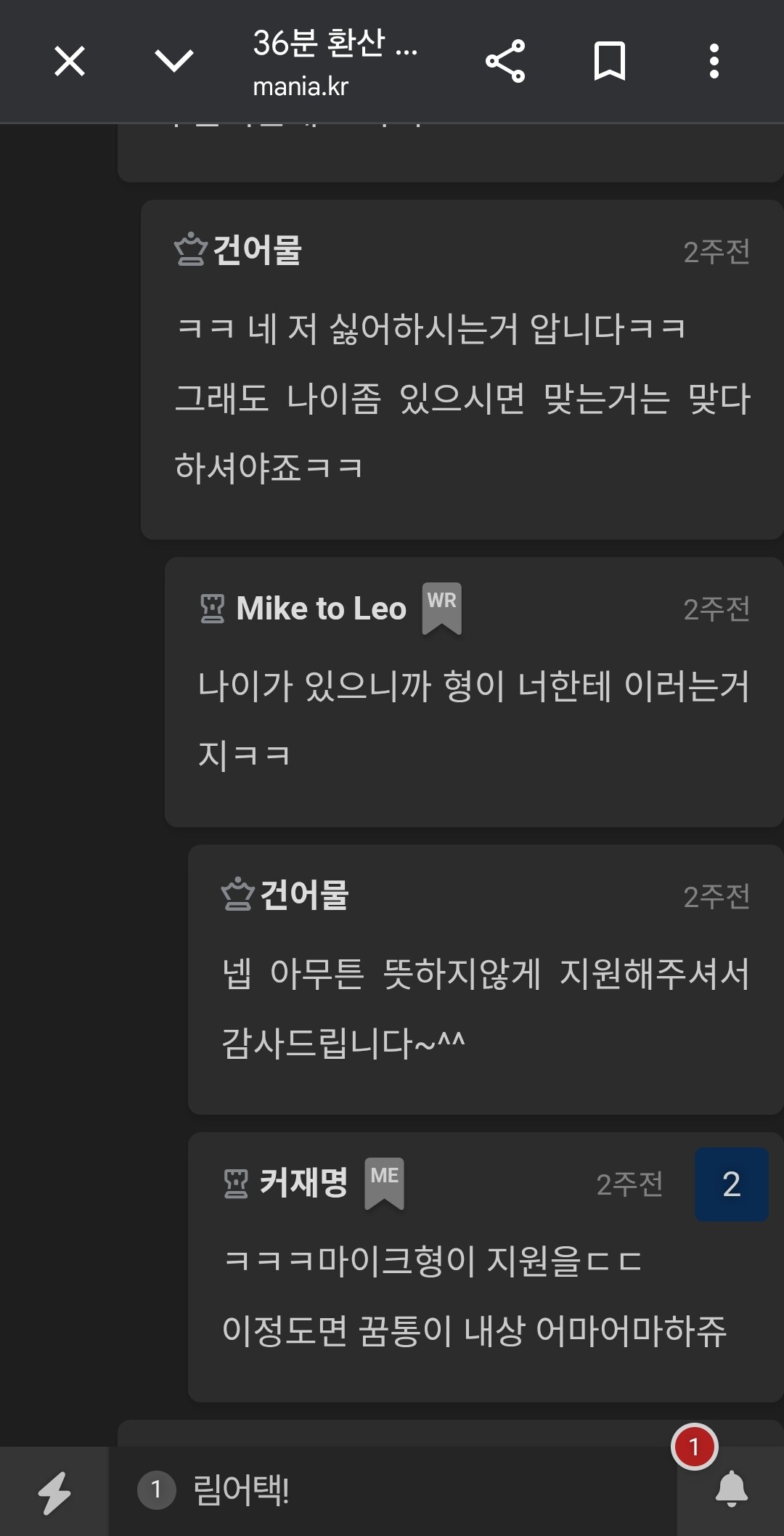This screenshot has width=784, height=1536.
Task: Open the 림어택! ticker item at bottom
Action: click(241, 1491)
